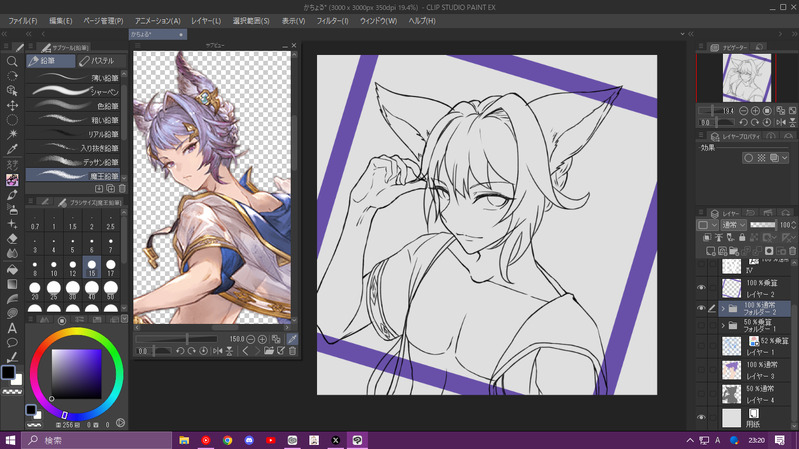
Task: Select the text tool
Action: coord(12,328)
